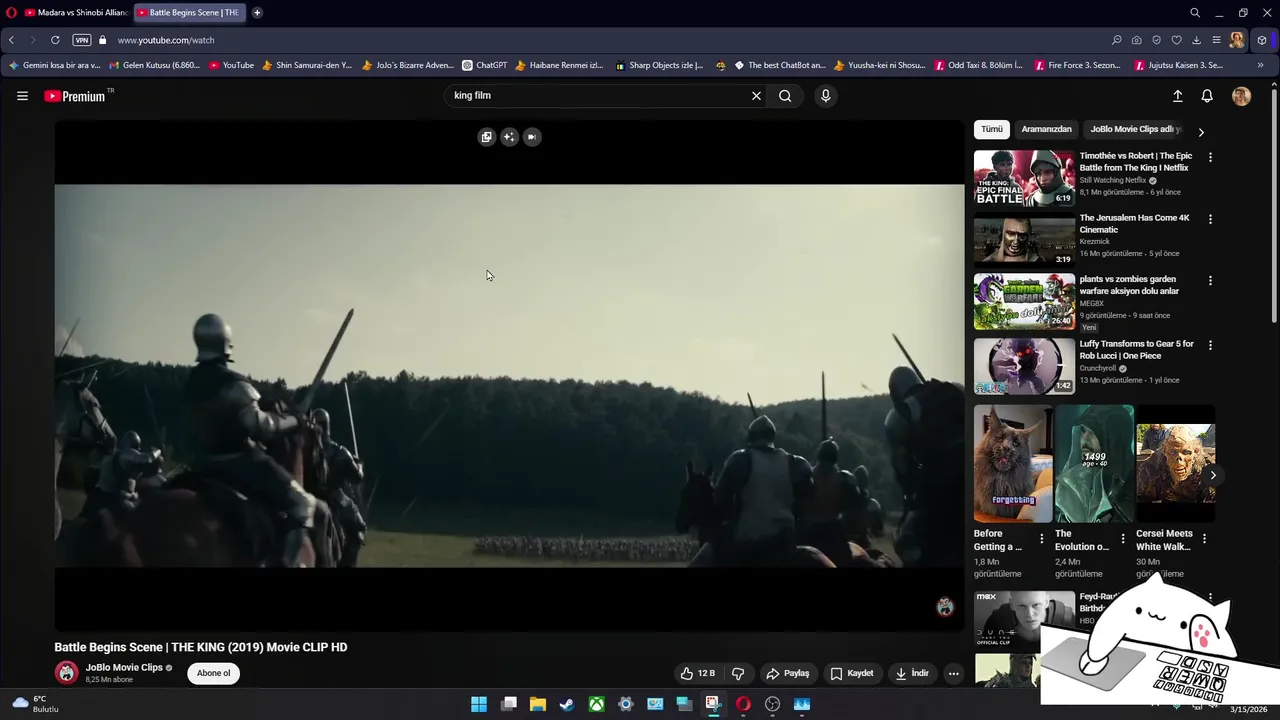
Task: Open options menu for plants vs zombies video
Action: coord(1210,281)
